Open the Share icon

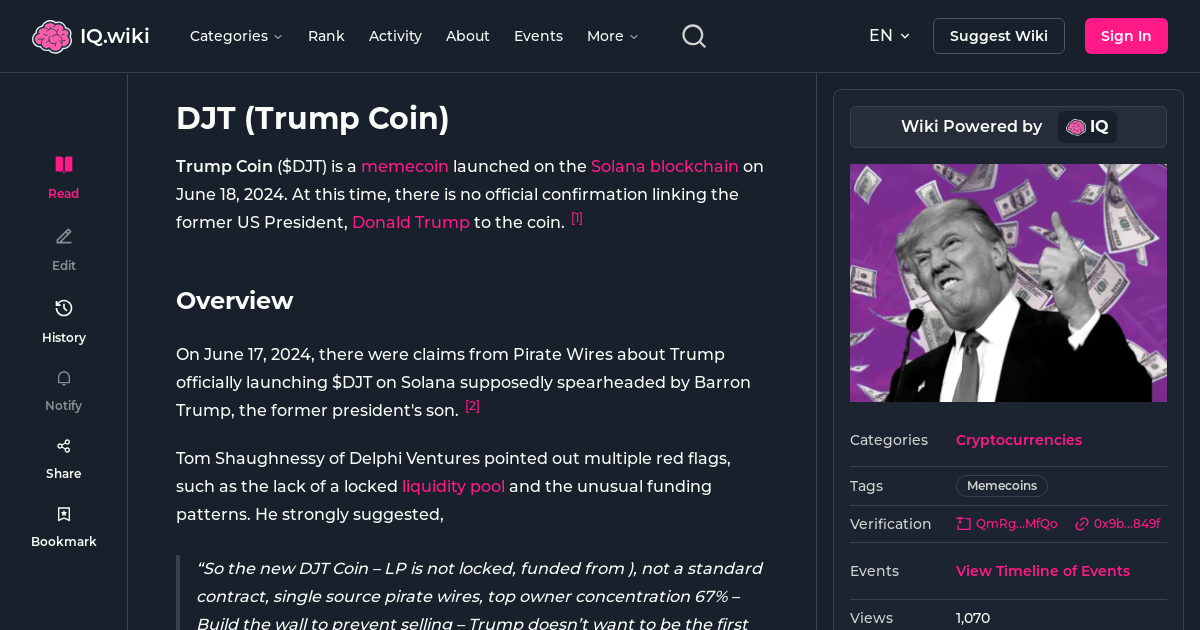tap(63, 445)
